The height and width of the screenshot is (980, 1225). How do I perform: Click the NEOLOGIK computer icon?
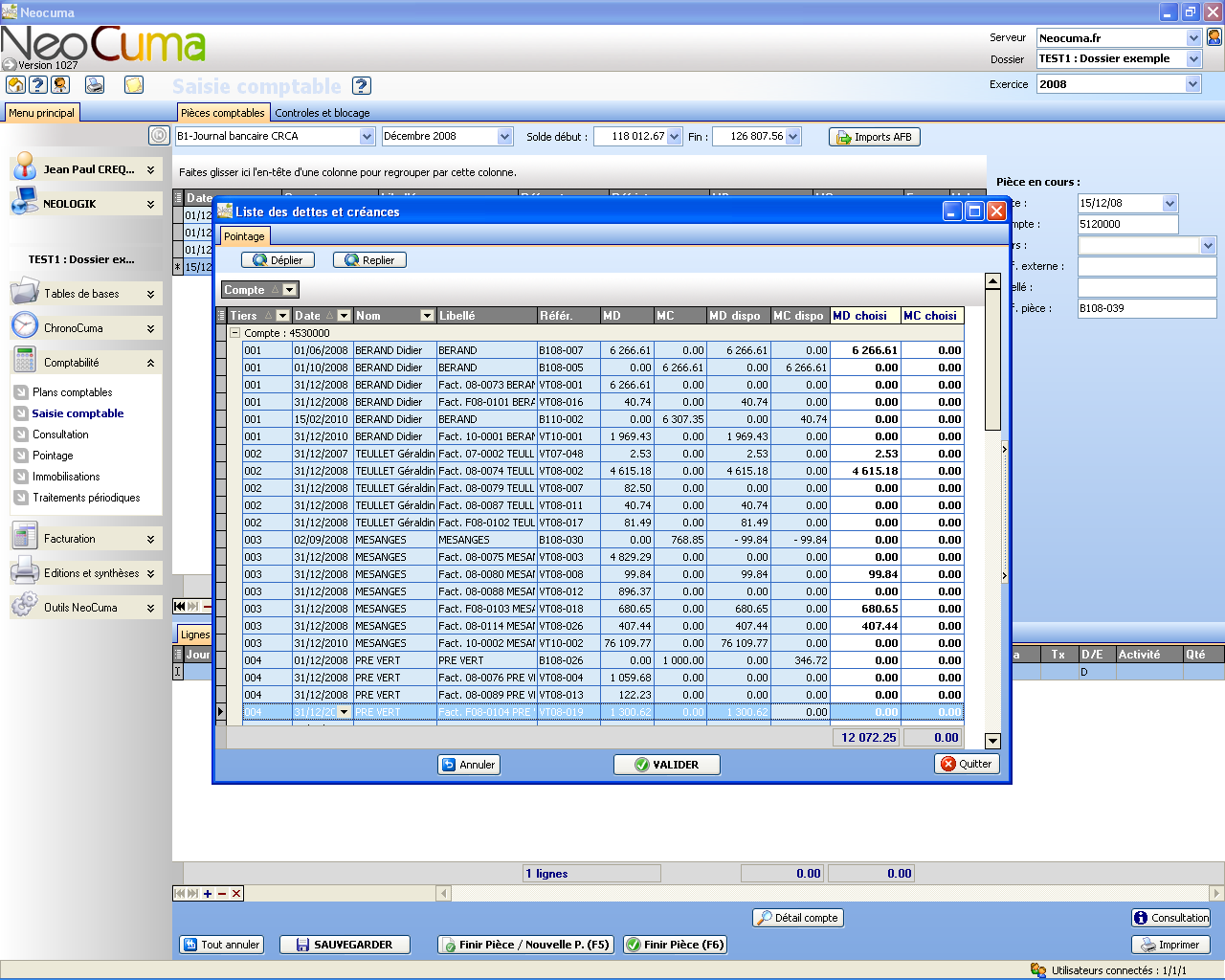point(25,202)
